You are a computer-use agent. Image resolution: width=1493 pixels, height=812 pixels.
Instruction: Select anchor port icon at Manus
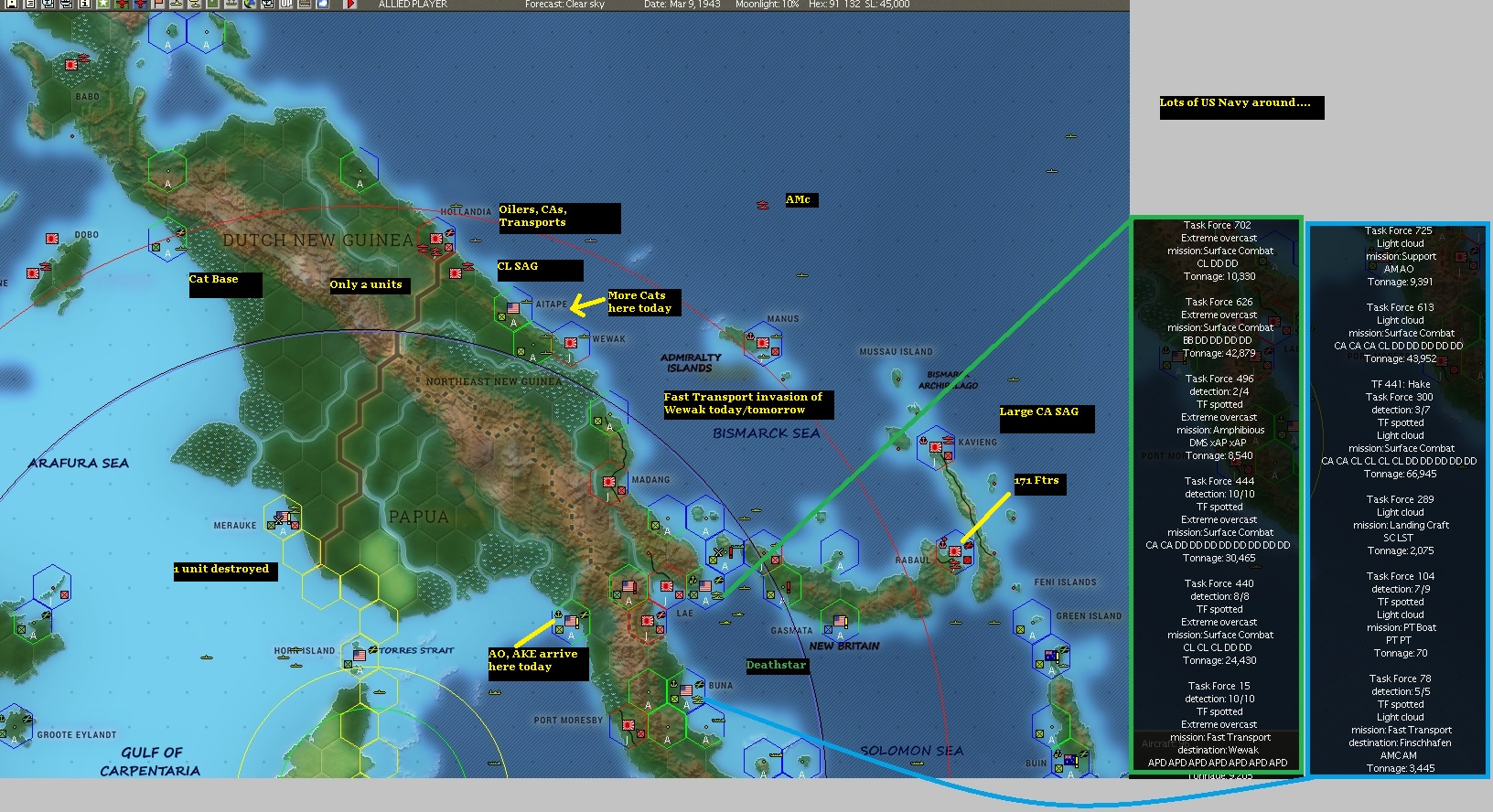749,336
